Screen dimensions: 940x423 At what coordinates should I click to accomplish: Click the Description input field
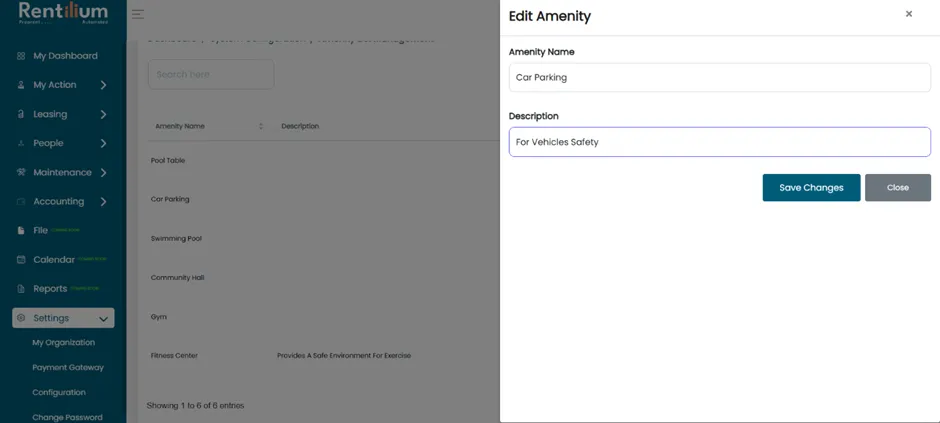(719, 142)
